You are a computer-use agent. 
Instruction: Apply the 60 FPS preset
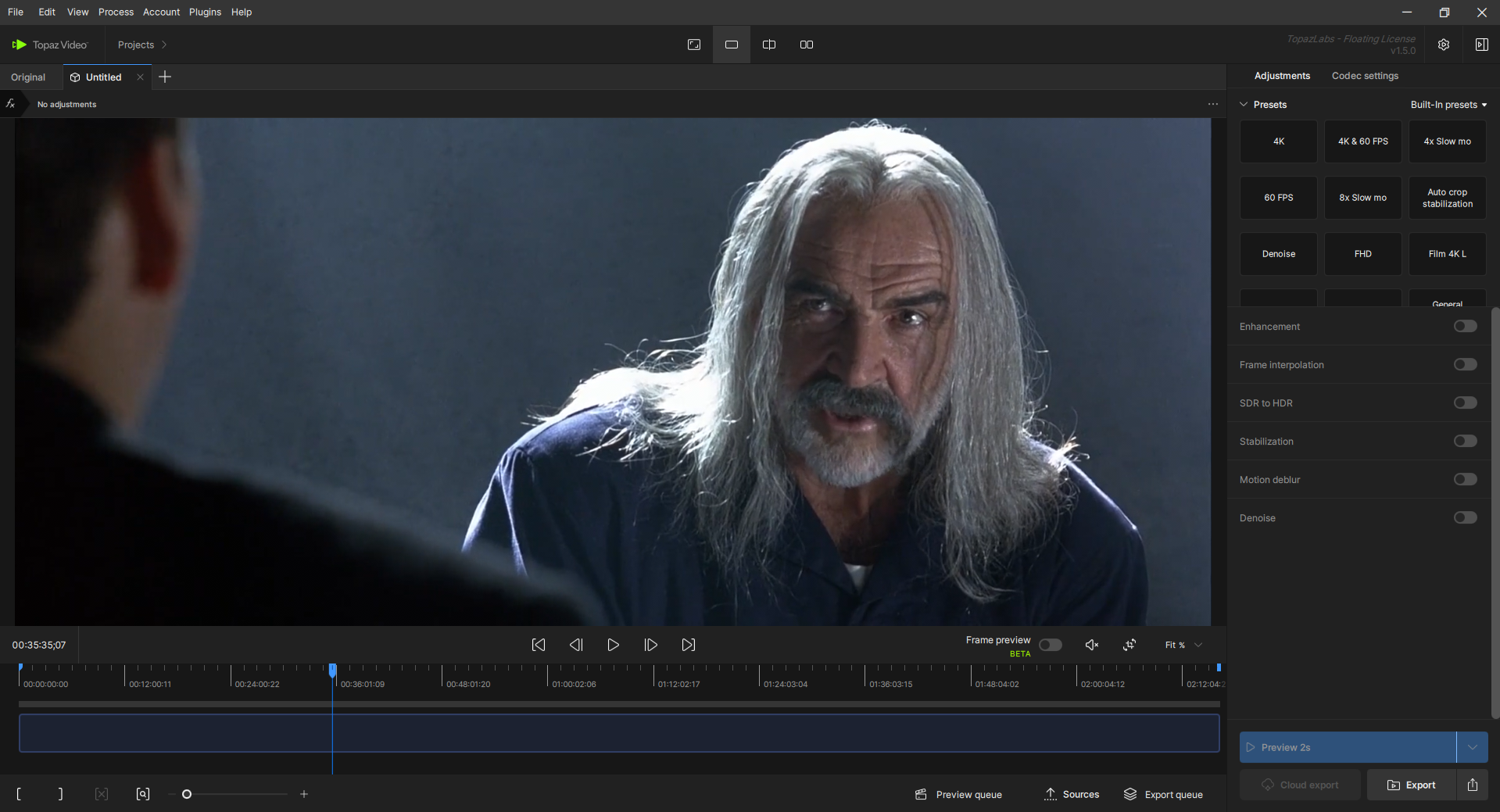(1279, 198)
